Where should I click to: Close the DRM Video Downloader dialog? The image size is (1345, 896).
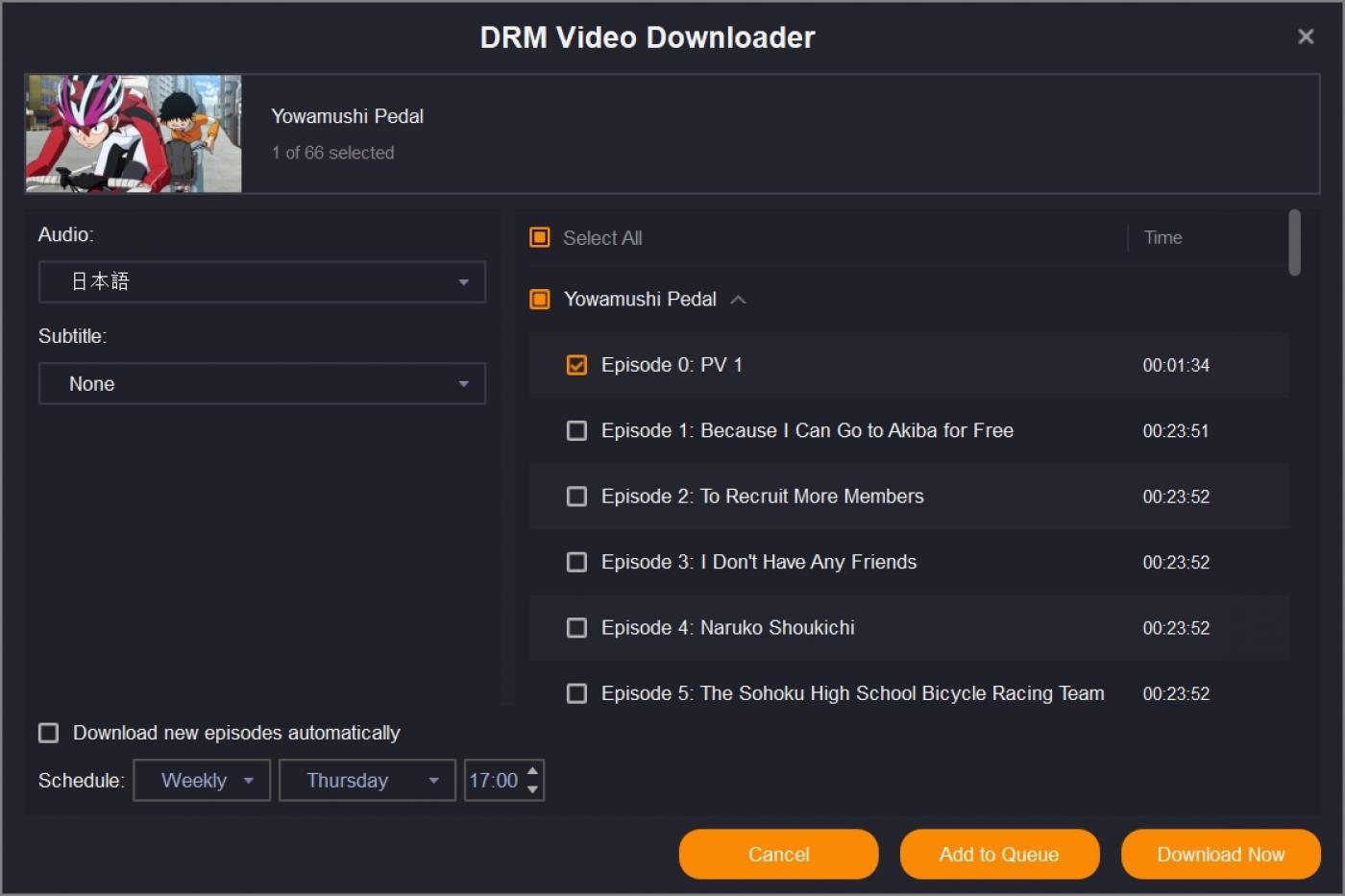(1306, 36)
